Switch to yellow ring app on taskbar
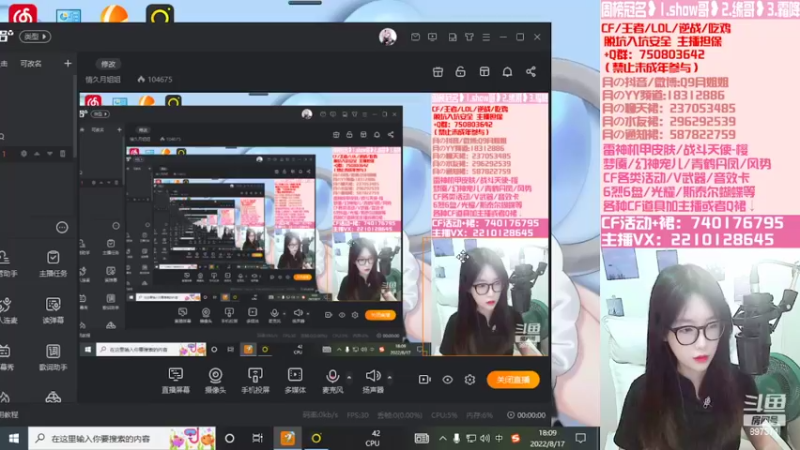The width and height of the screenshot is (800, 450). point(316,438)
